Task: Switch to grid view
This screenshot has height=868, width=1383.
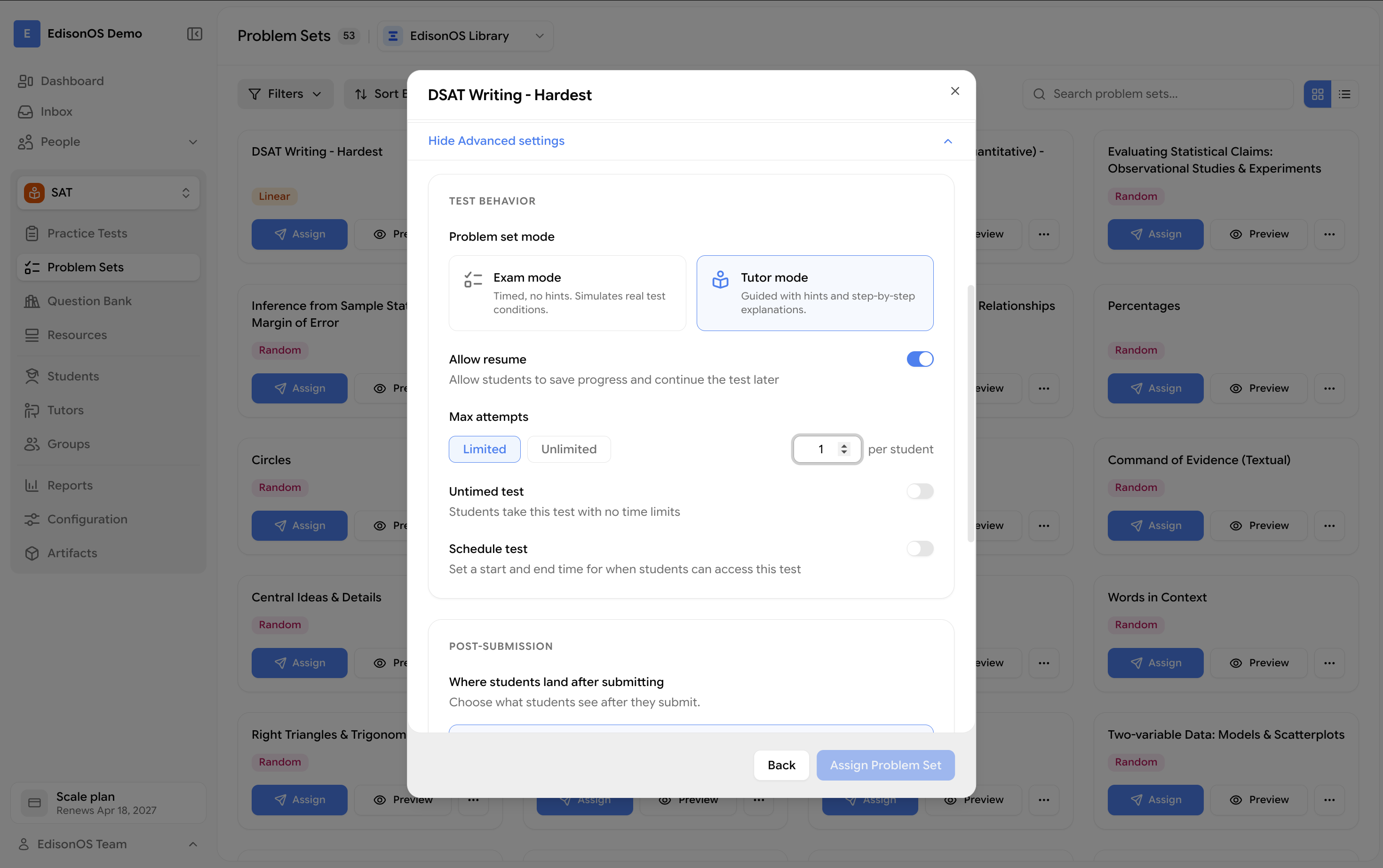Action: pyautogui.click(x=1318, y=94)
